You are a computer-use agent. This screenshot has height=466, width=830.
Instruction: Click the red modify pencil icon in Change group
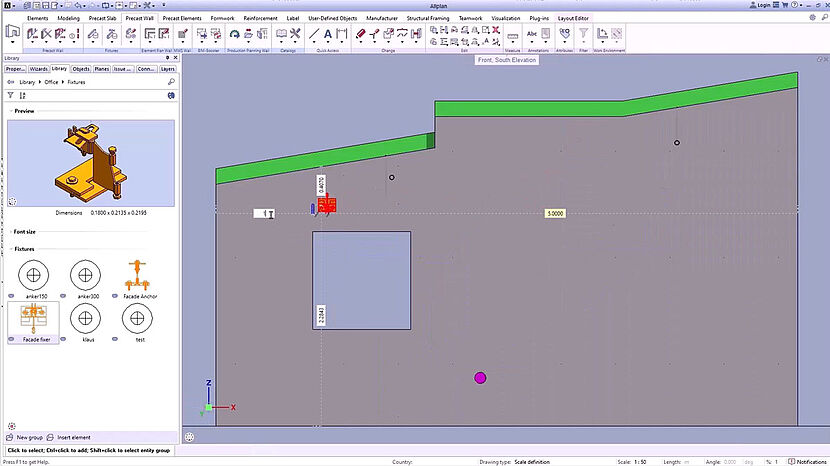pos(360,34)
